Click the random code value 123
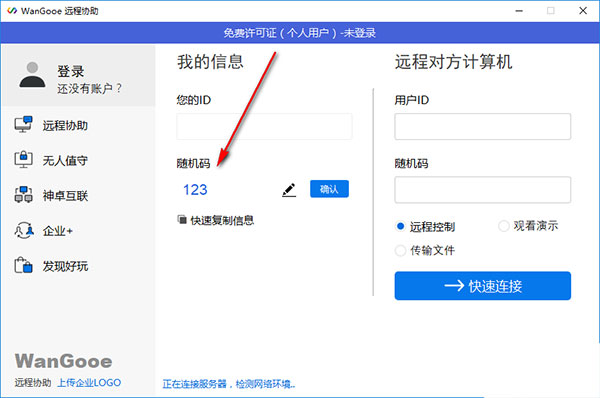 (195, 190)
